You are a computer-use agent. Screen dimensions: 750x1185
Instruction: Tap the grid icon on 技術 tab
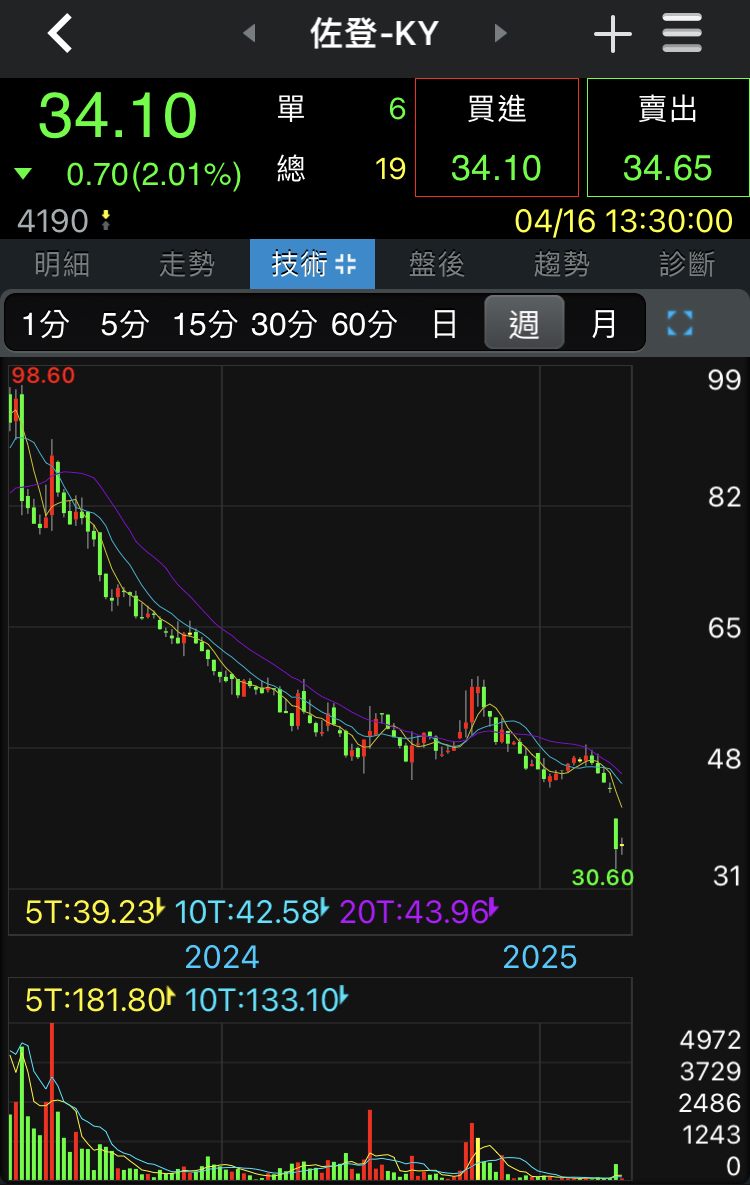[x=346, y=265]
